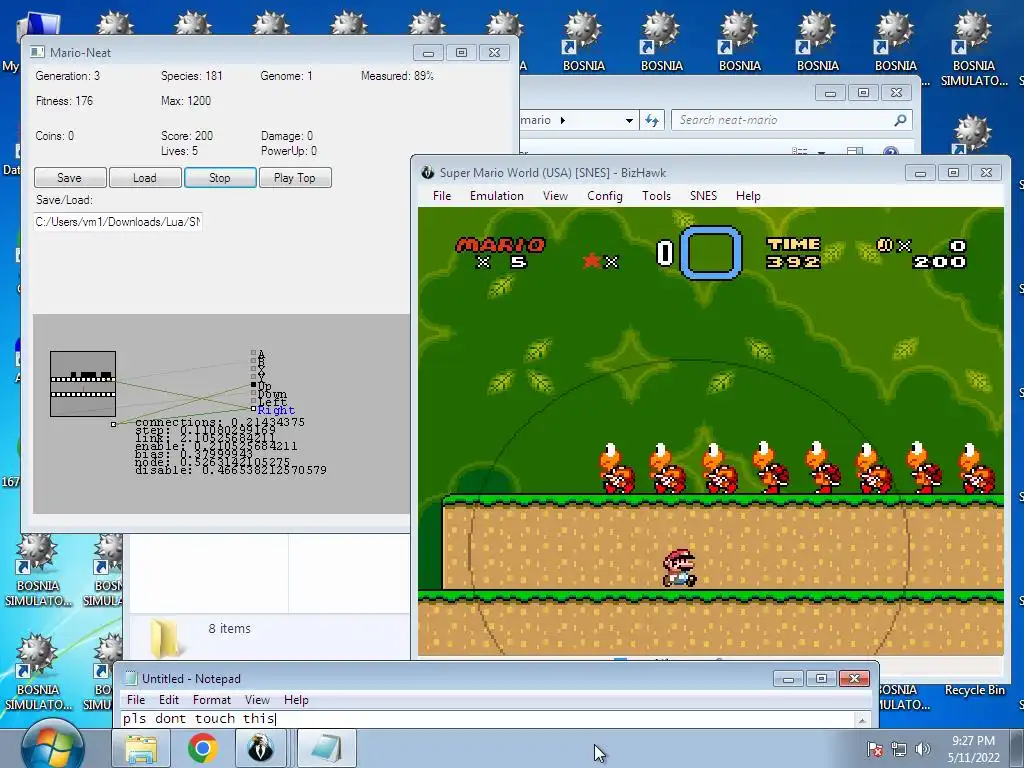Image resolution: width=1024 pixels, height=768 pixels.
Task: Click the 'Genome: 1' label
Action: (x=286, y=76)
